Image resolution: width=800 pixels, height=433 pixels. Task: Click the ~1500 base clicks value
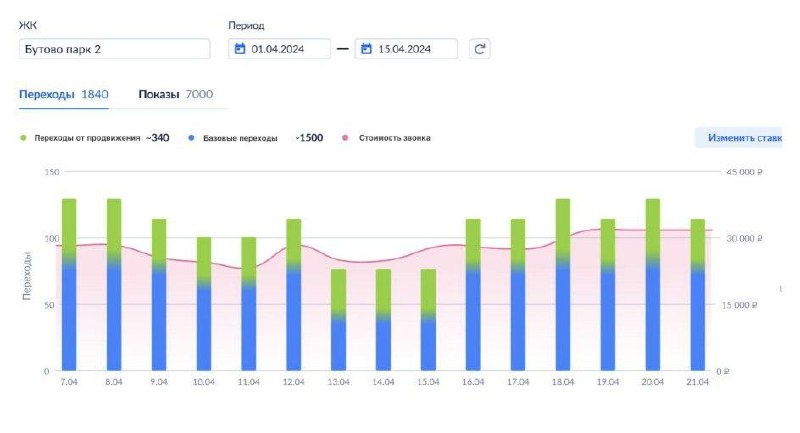click(x=309, y=138)
